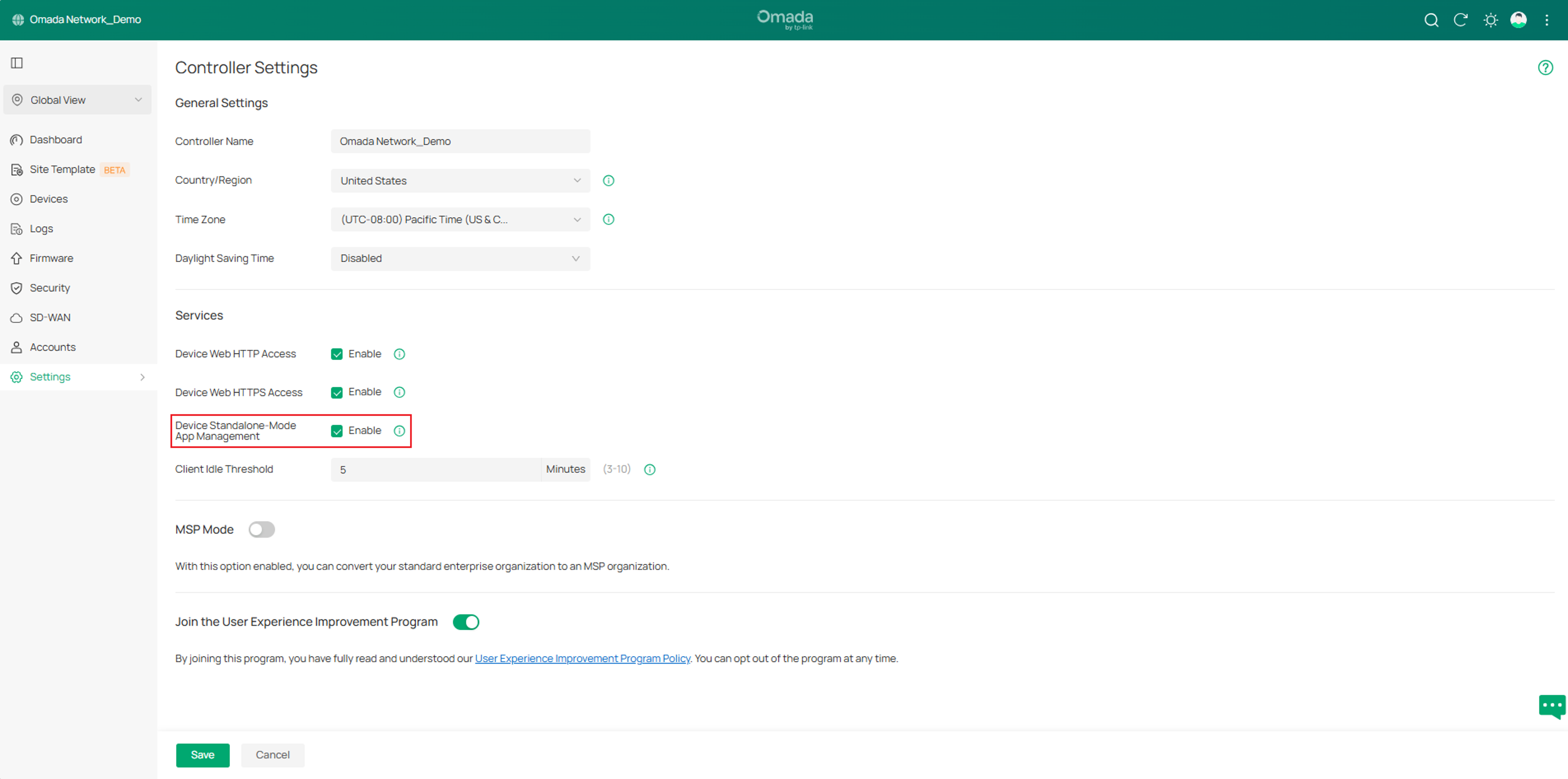The width and height of the screenshot is (1568, 779).
Task: Collapse the sidebar with the panel icon
Action: tap(17, 63)
